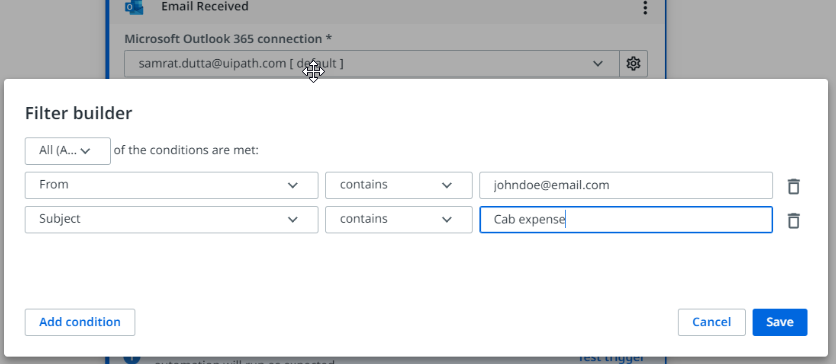The width and height of the screenshot is (836, 364).
Task: Open the From field dropdown
Action: pos(172,185)
